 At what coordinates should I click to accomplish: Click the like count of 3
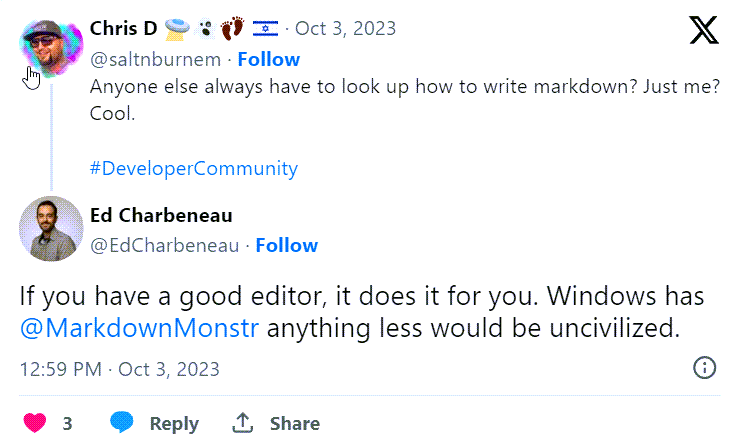coord(67,424)
